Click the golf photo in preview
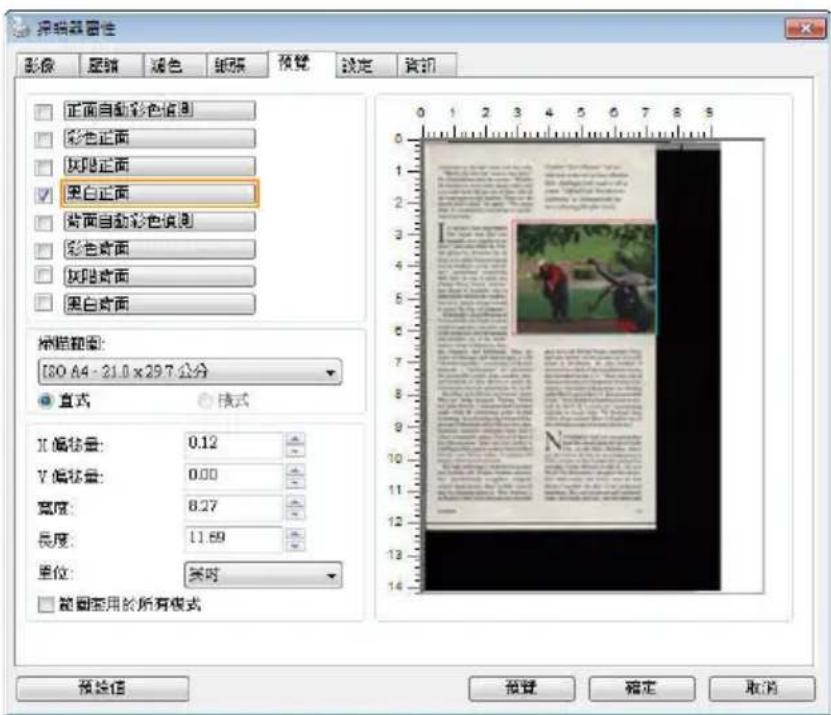The width and height of the screenshot is (831, 715). click(x=585, y=278)
